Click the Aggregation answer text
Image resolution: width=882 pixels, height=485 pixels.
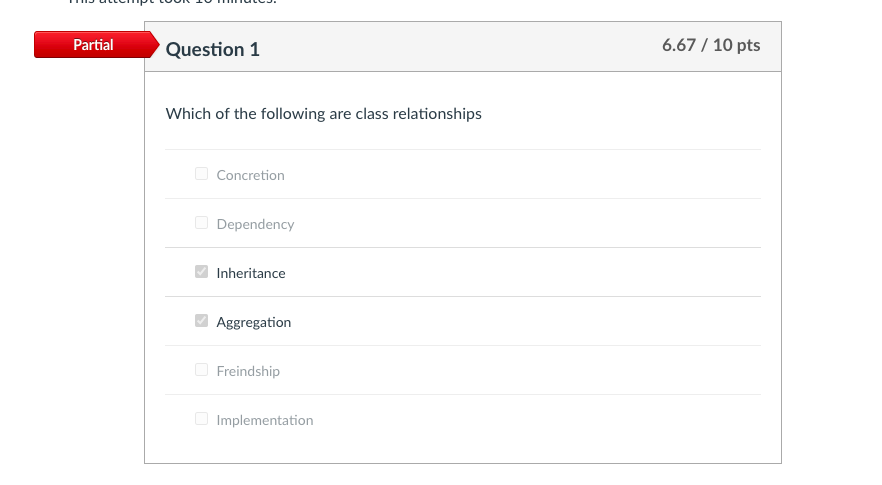[x=253, y=322]
